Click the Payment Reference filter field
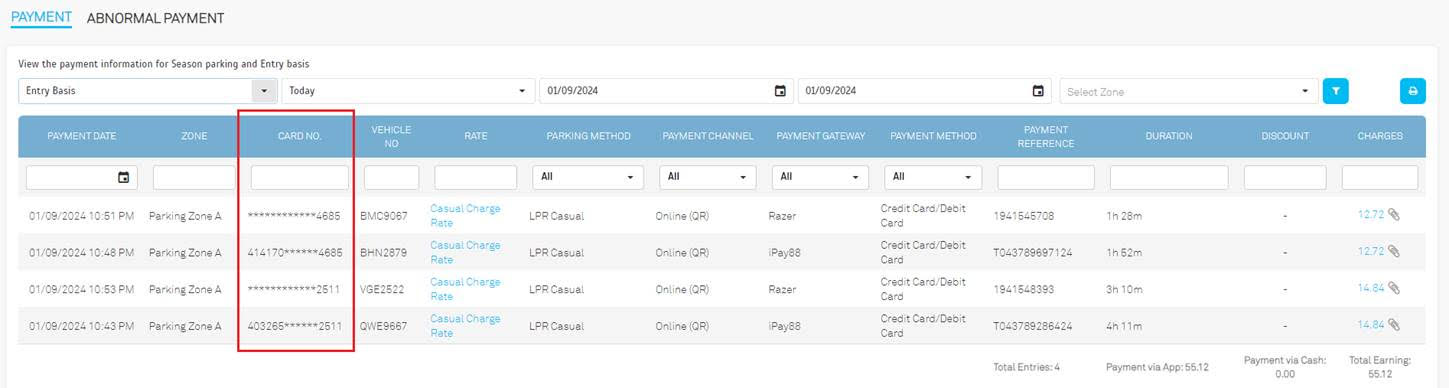 (x=1046, y=177)
